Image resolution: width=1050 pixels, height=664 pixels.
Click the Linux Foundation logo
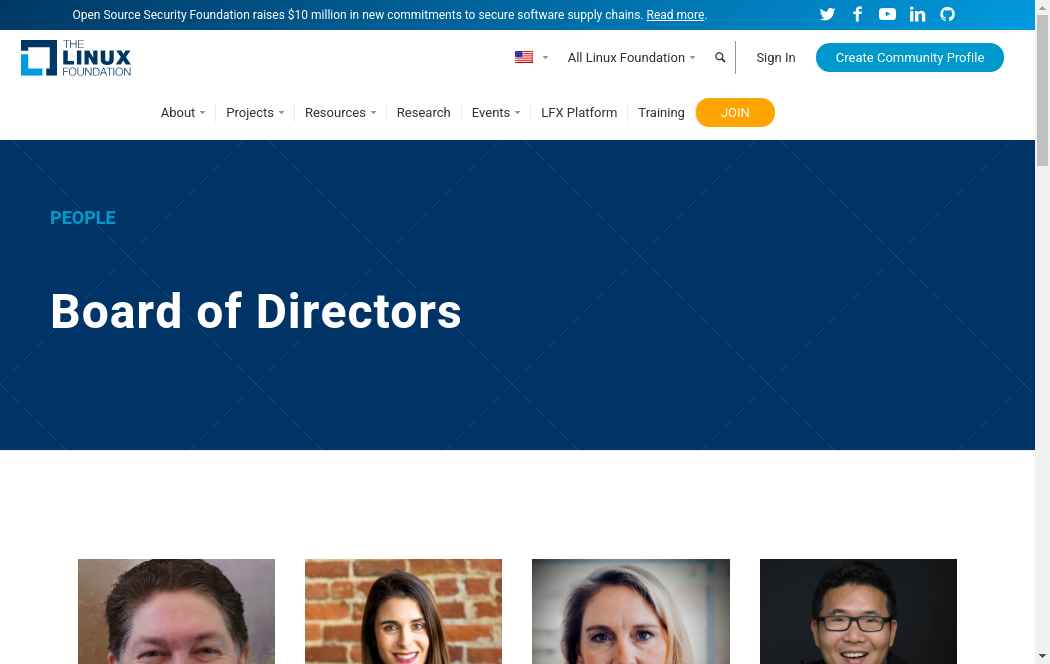(76, 58)
